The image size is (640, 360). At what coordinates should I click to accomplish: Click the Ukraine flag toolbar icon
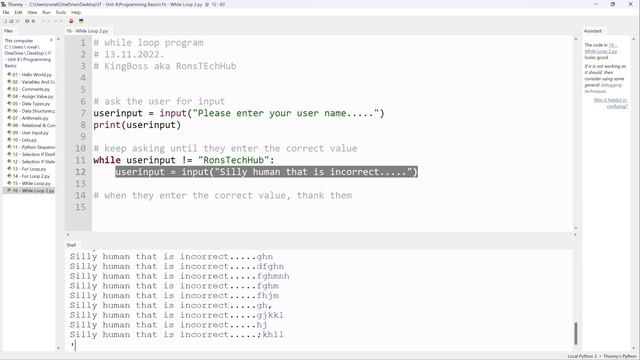coord(81,21)
